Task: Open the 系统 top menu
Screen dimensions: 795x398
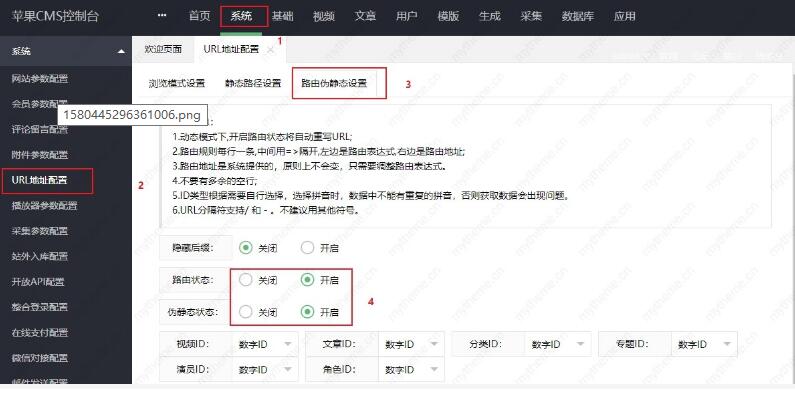Action: pos(241,16)
